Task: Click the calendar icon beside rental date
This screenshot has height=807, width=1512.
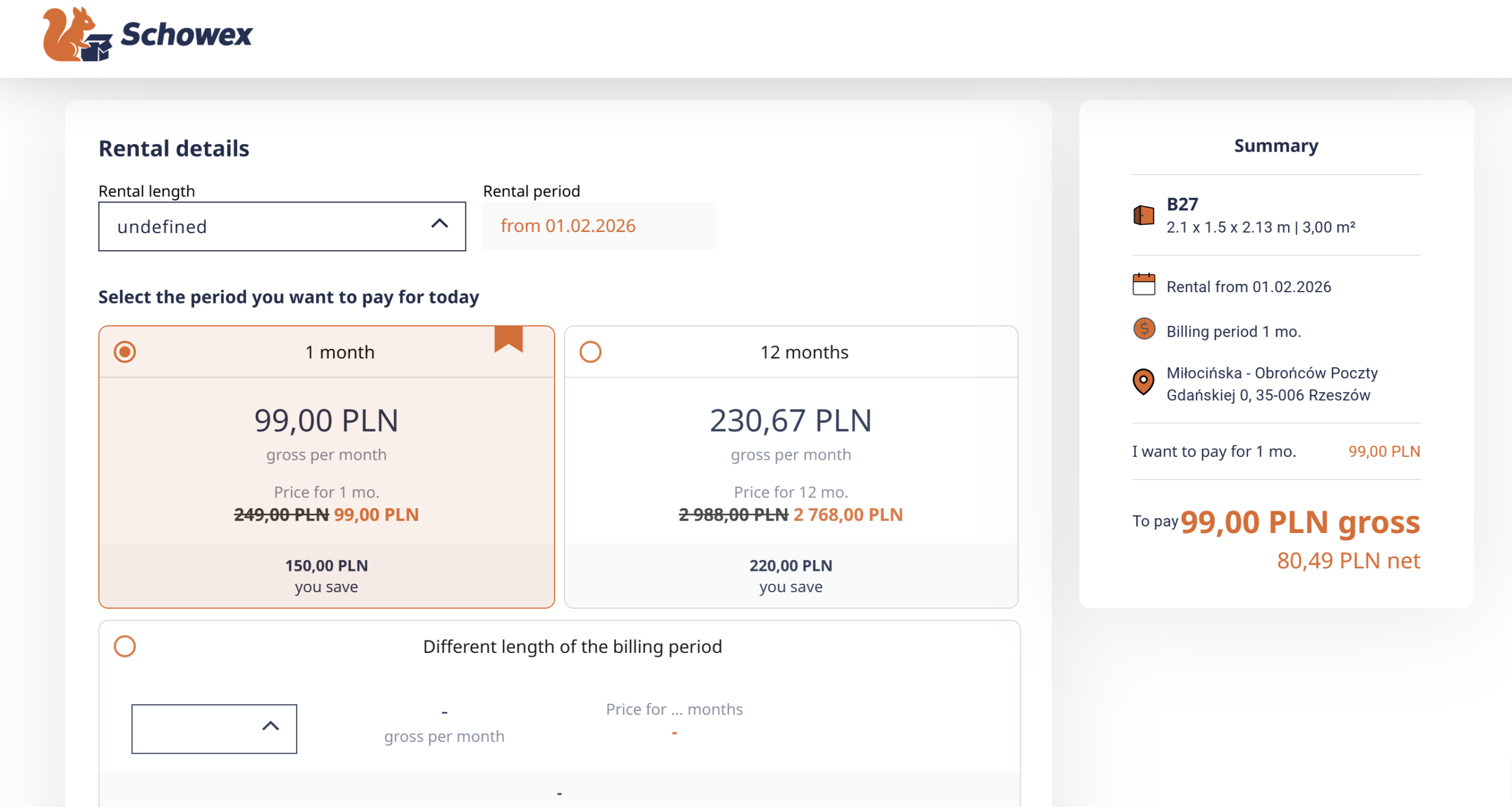Action: (x=1143, y=285)
